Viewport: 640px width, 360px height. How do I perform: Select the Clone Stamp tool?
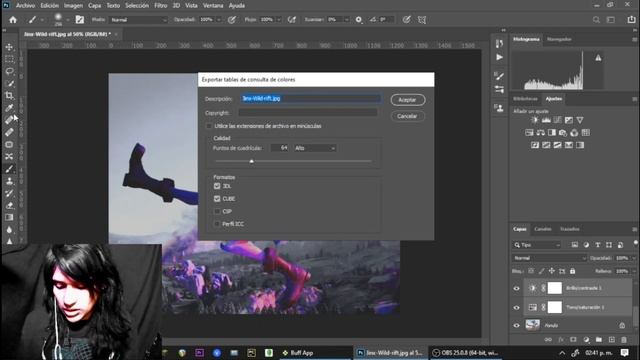tap(9, 181)
